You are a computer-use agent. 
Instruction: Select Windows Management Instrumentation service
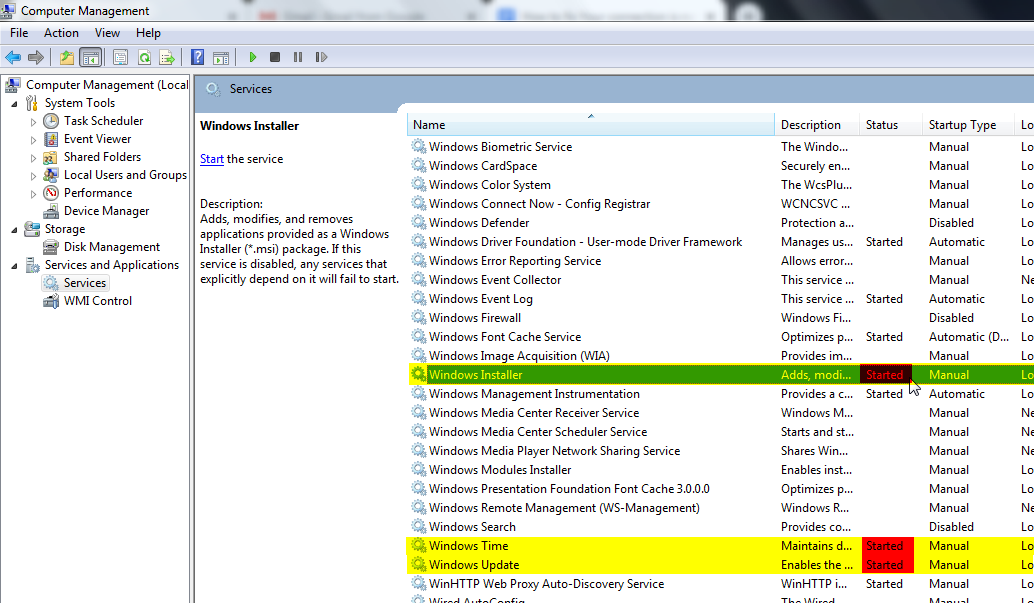[534, 394]
